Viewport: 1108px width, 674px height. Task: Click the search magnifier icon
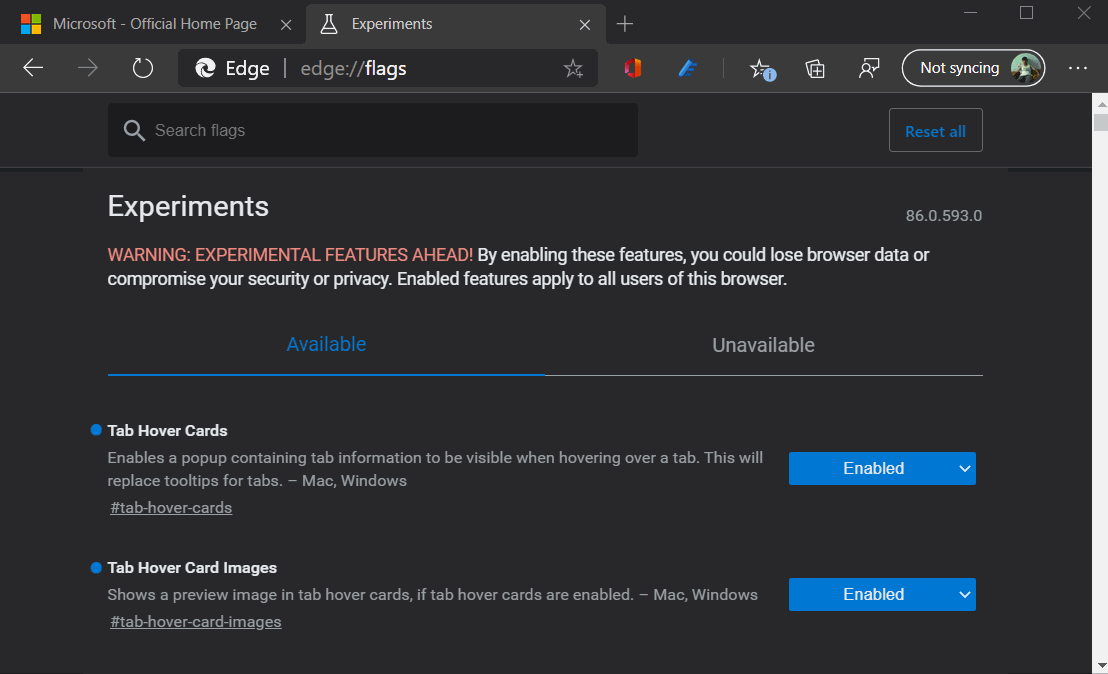coord(134,130)
